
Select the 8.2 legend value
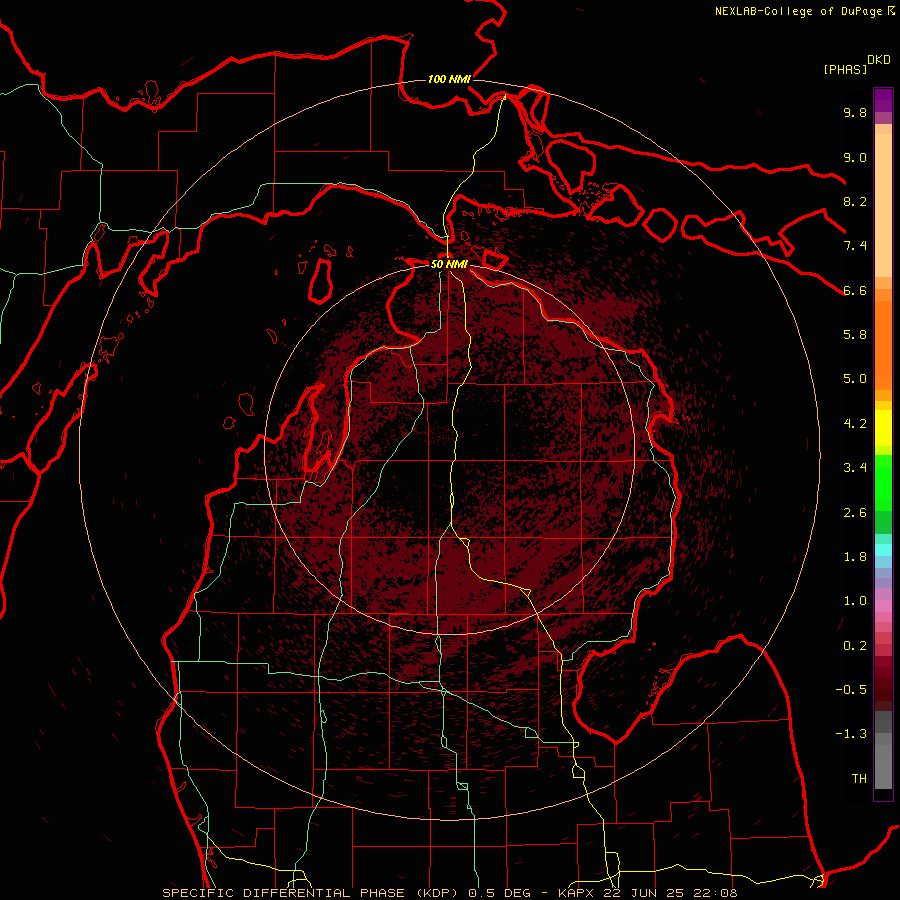coord(855,201)
